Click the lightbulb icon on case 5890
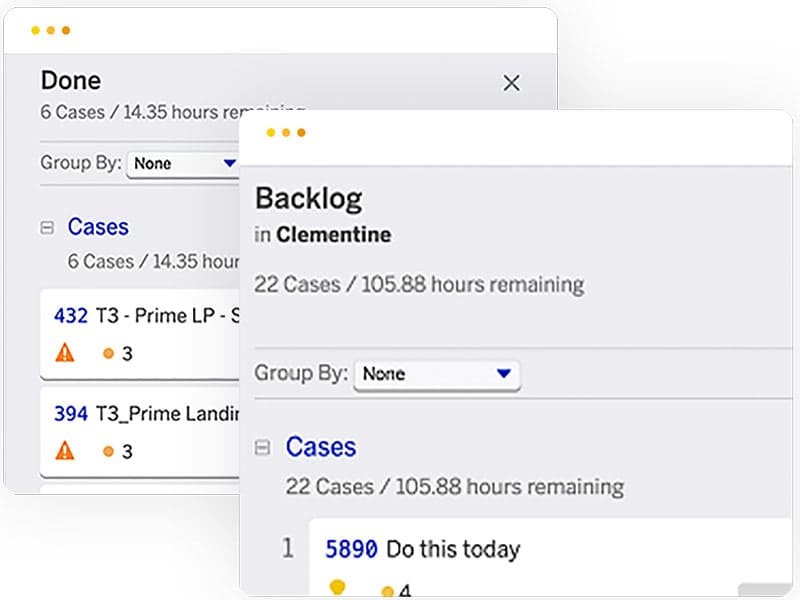800x600 pixels. 337,587
